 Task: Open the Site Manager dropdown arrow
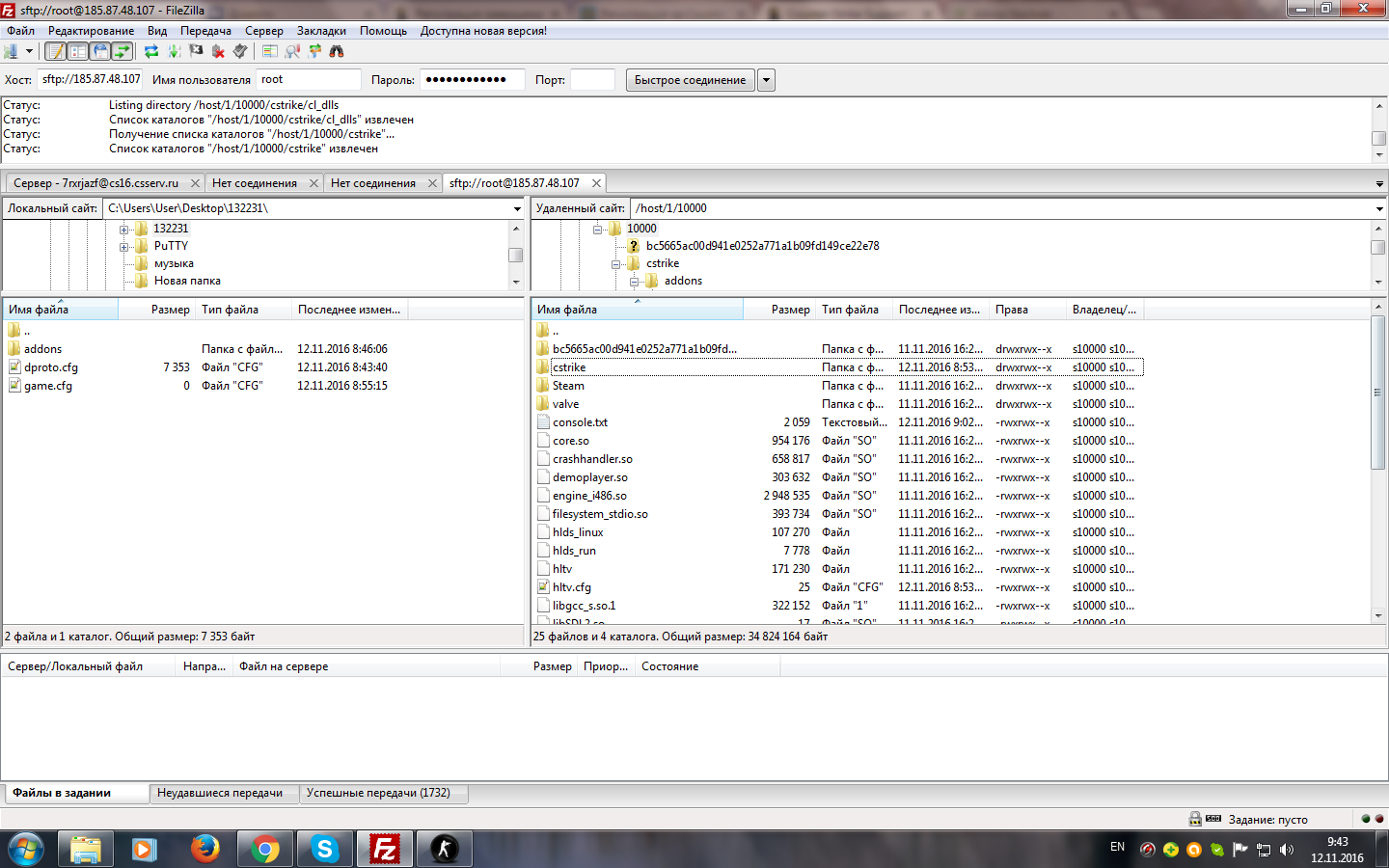tap(29, 51)
